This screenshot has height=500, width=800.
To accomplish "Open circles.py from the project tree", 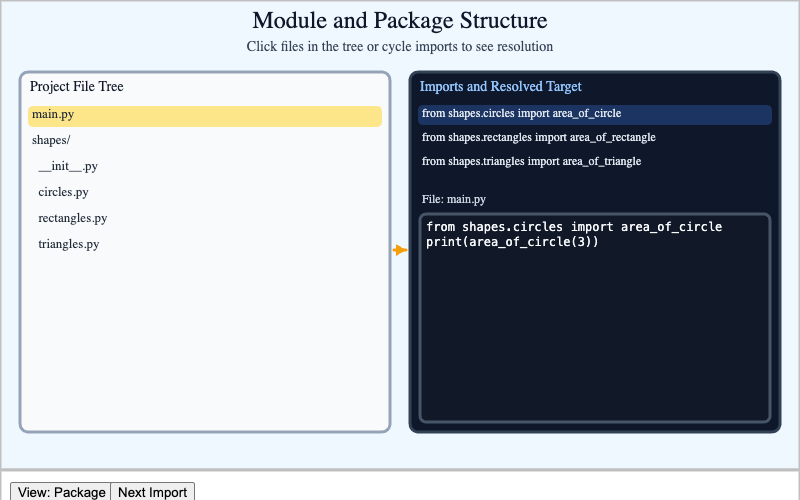I will coord(64,192).
